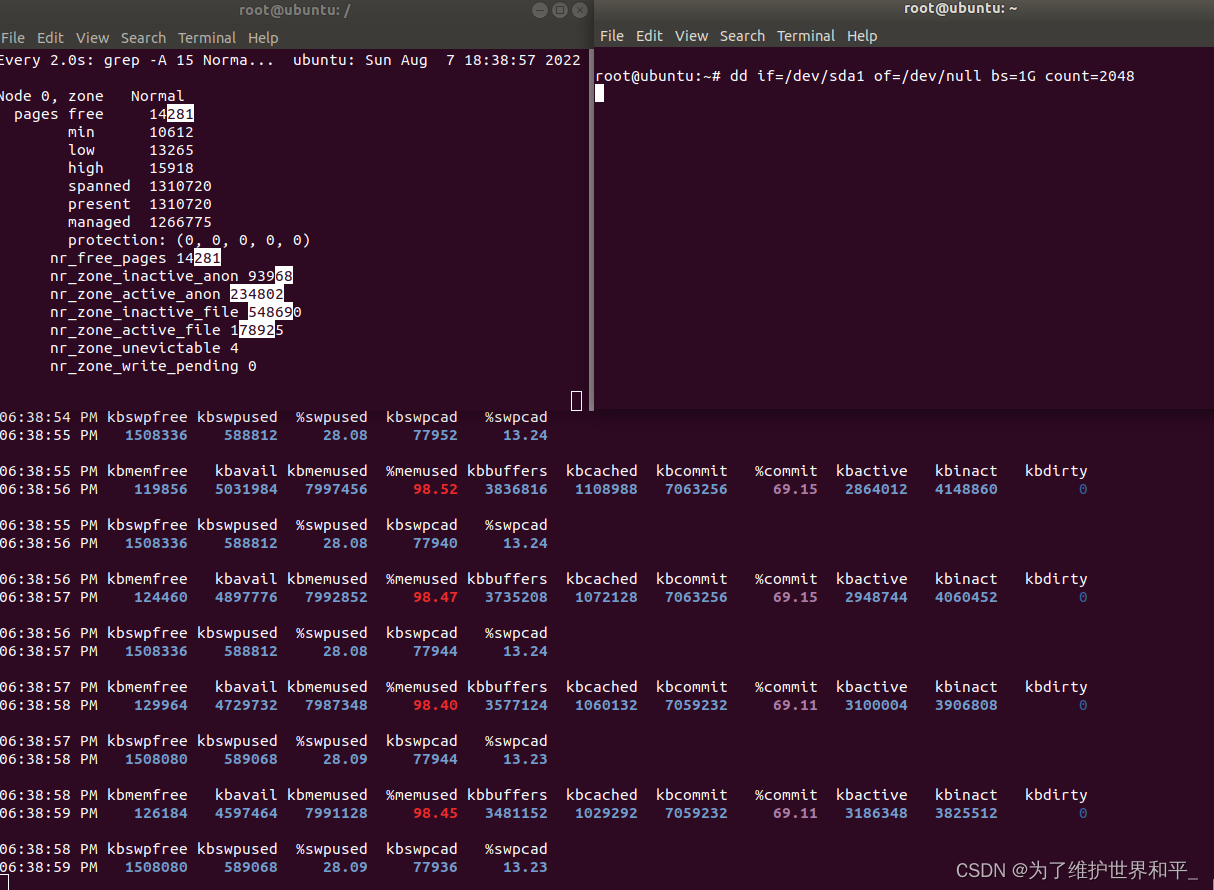
Task: Select the 'min 10612' line
Action: pyautogui.click(x=130, y=132)
